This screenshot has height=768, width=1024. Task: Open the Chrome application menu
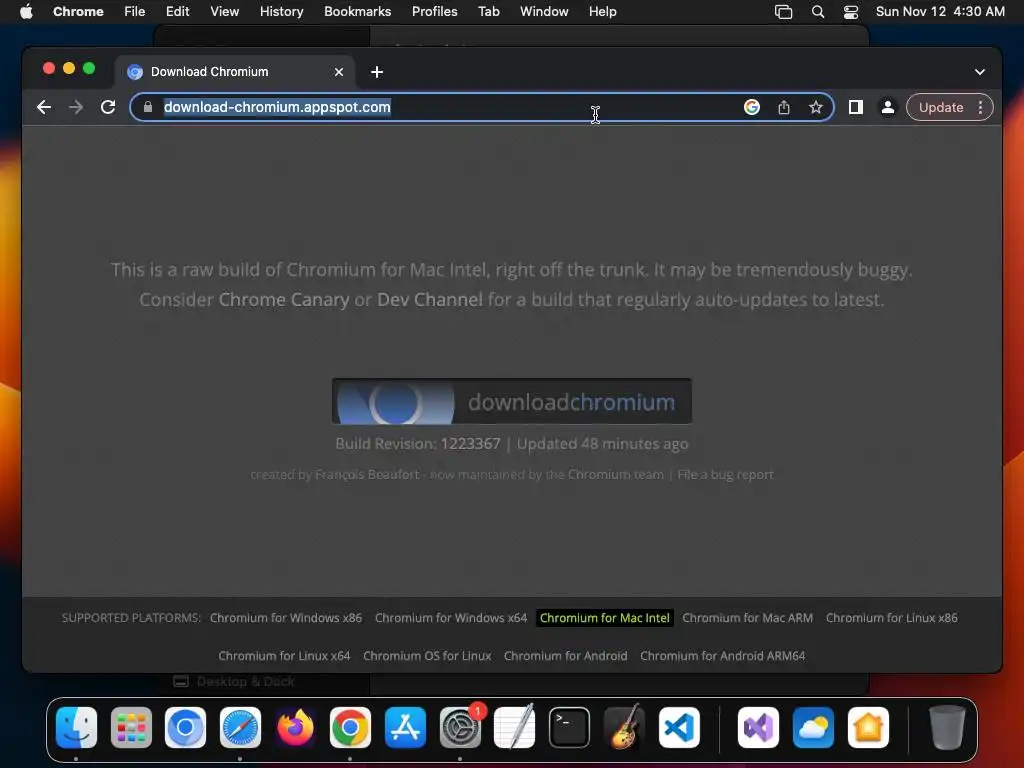tap(78, 12)
